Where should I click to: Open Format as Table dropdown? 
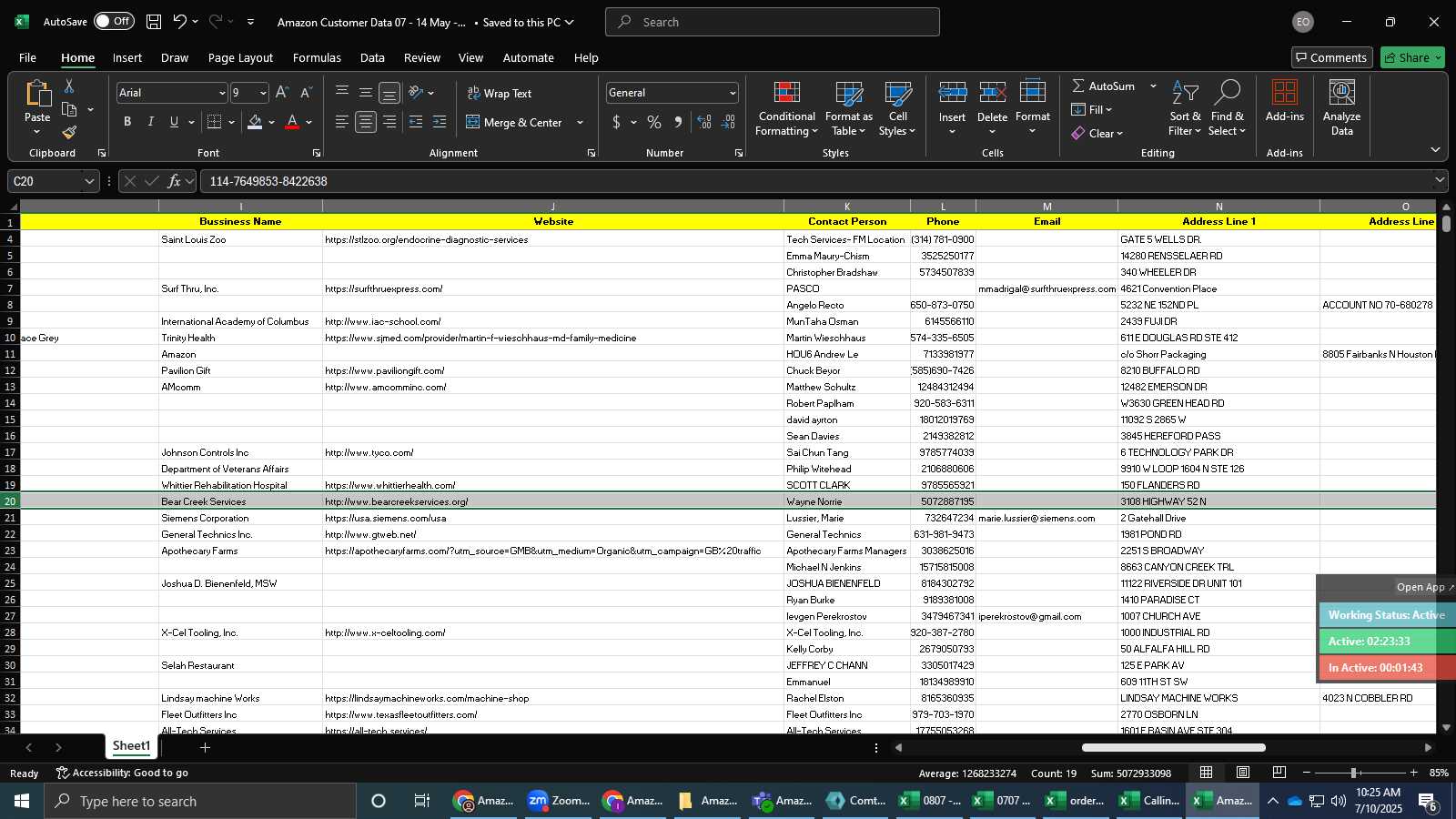848,108
